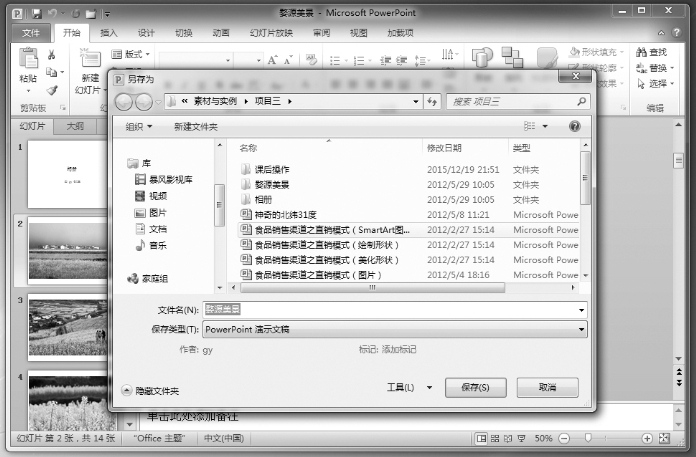Click the search magnifier icon in dialog

tap(581, 102)
